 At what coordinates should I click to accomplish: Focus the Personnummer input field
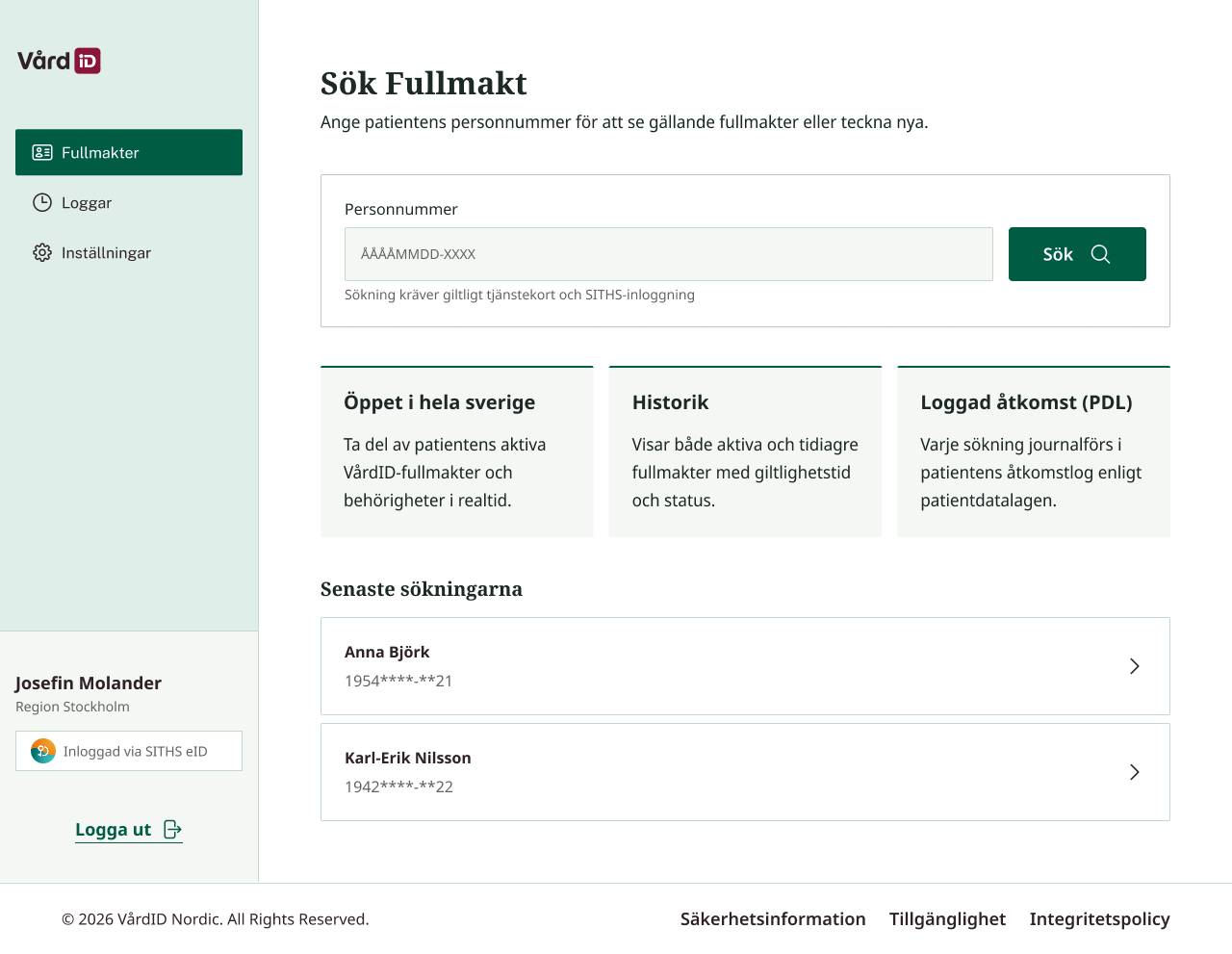pos(669,254)
